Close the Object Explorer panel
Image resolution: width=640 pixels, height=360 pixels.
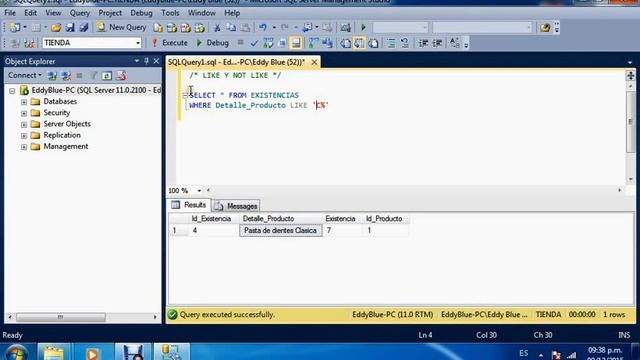click(156, 61)
